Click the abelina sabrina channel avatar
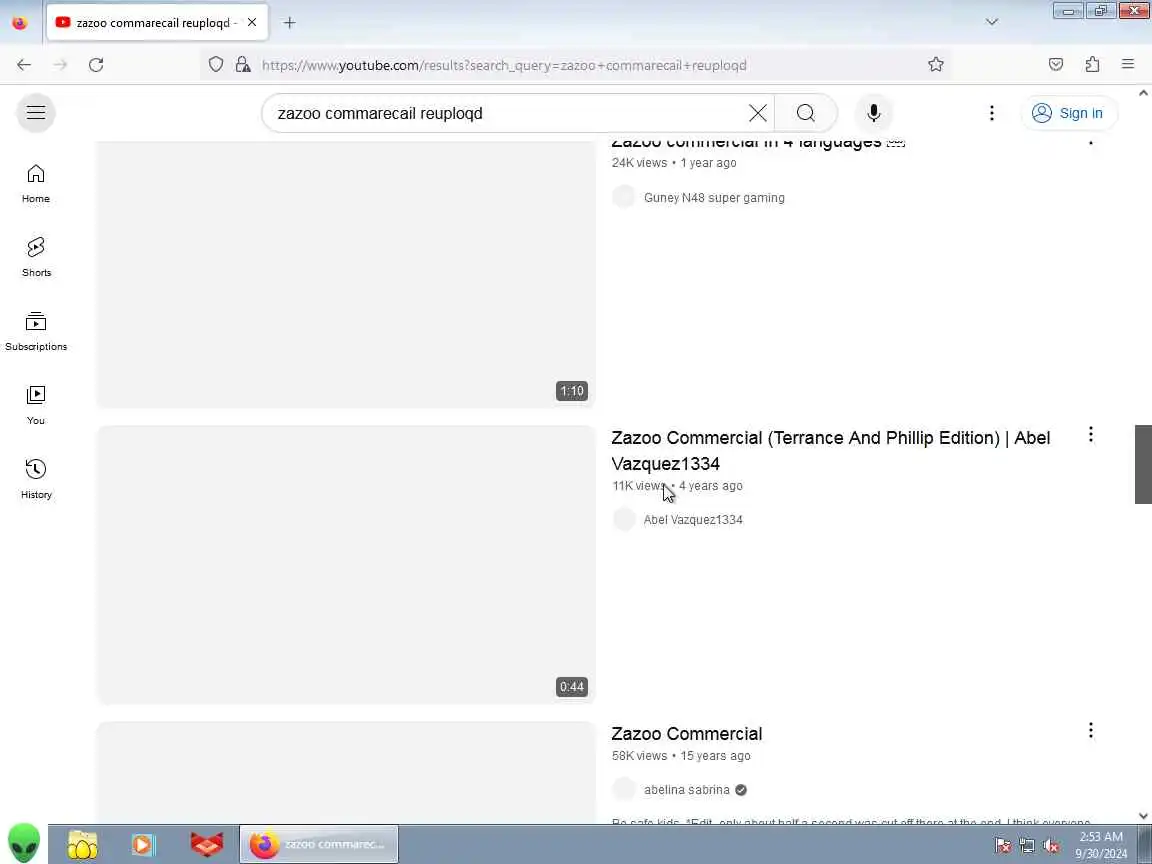1152x864 pixels. point(624,790)
